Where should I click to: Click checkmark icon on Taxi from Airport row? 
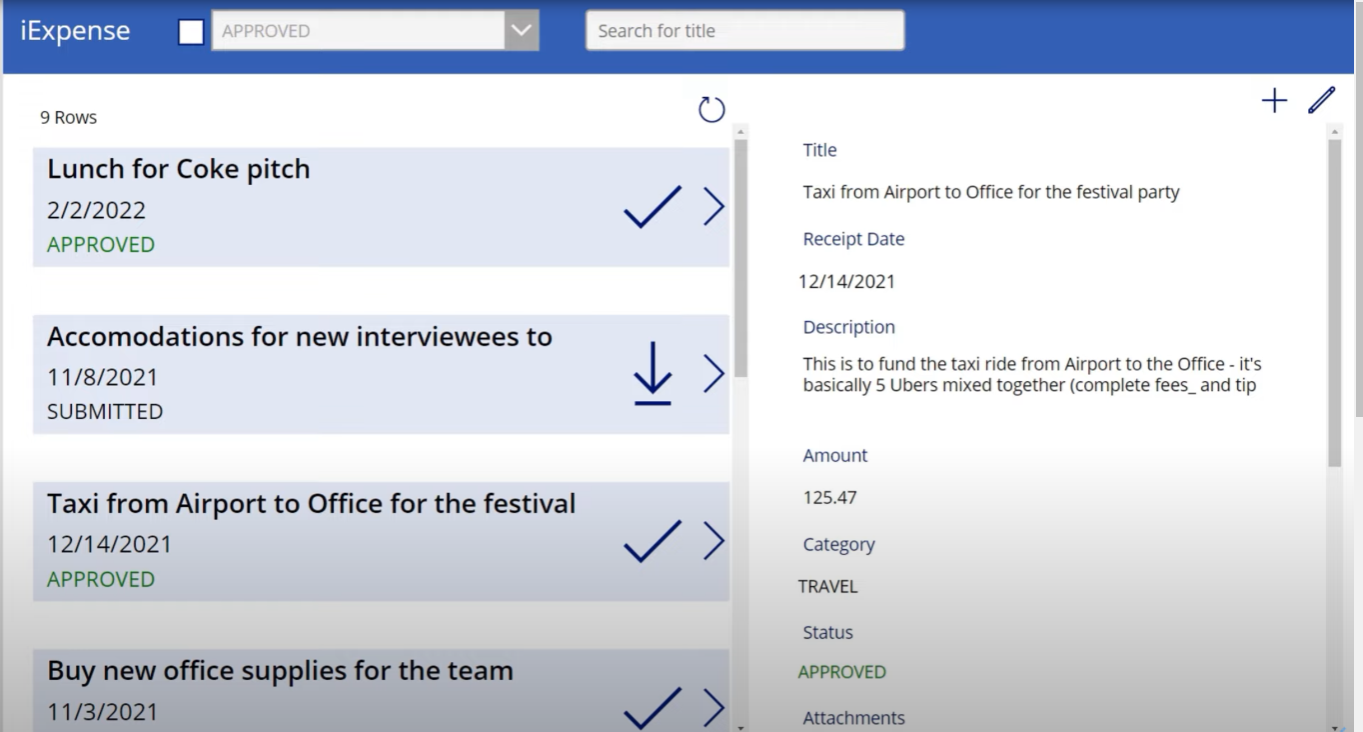[652, 541]
